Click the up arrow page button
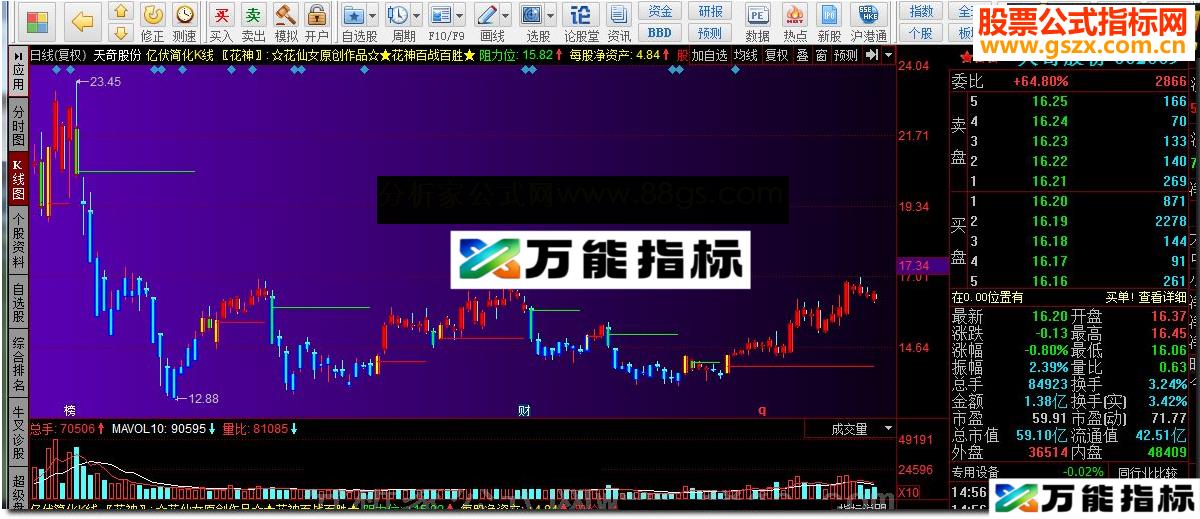 pyautogui.click(x=120, y=11)
